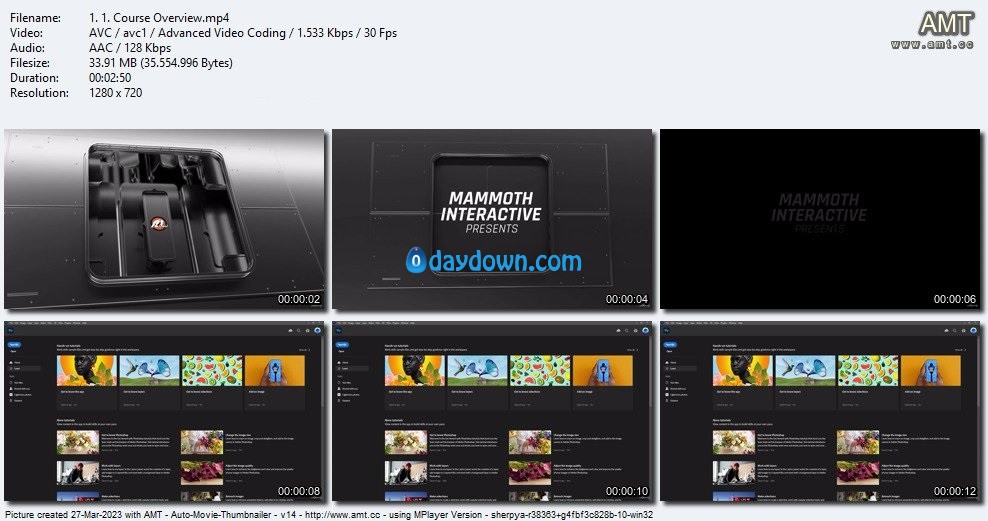Click the video codec line starting 'AVC / avc1'

[x=243, y=33]
